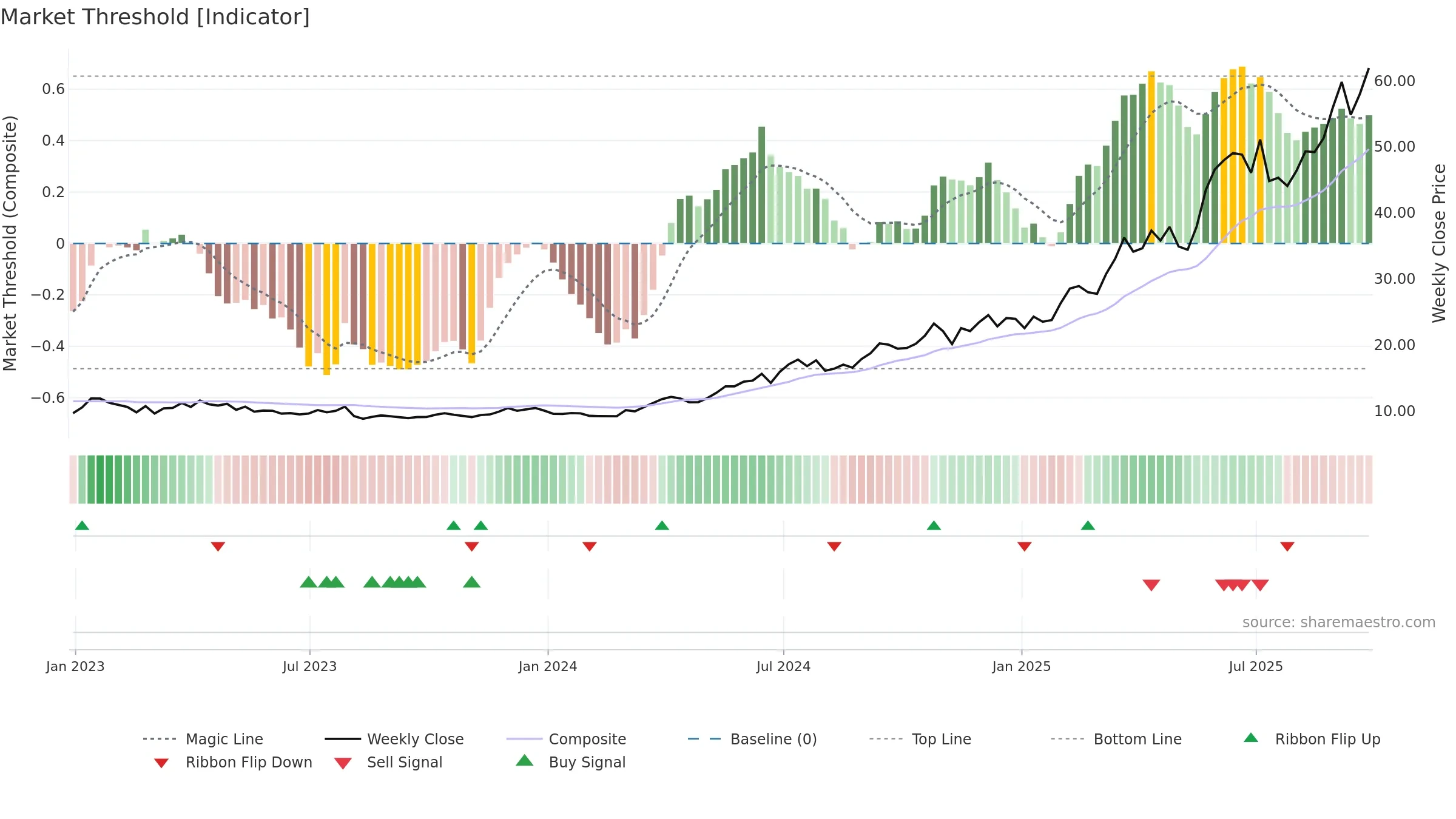Click the Jul 2024 axis label
Viewport: 1456px width, 819px height.
[x=783, y=667]
